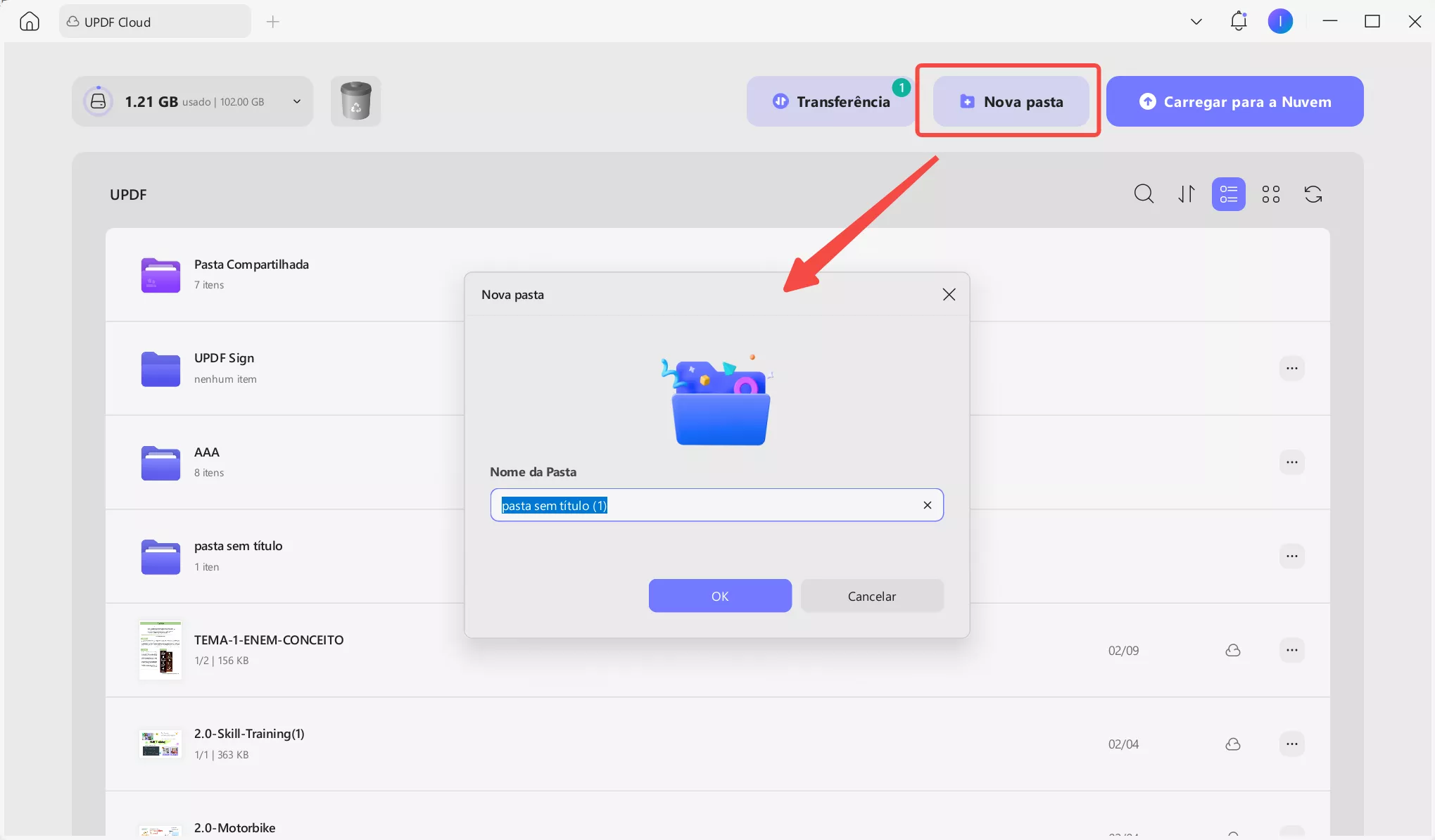
Task: Expand the 1.21 GB storage dropdown
Action: [x=296, y=101]
